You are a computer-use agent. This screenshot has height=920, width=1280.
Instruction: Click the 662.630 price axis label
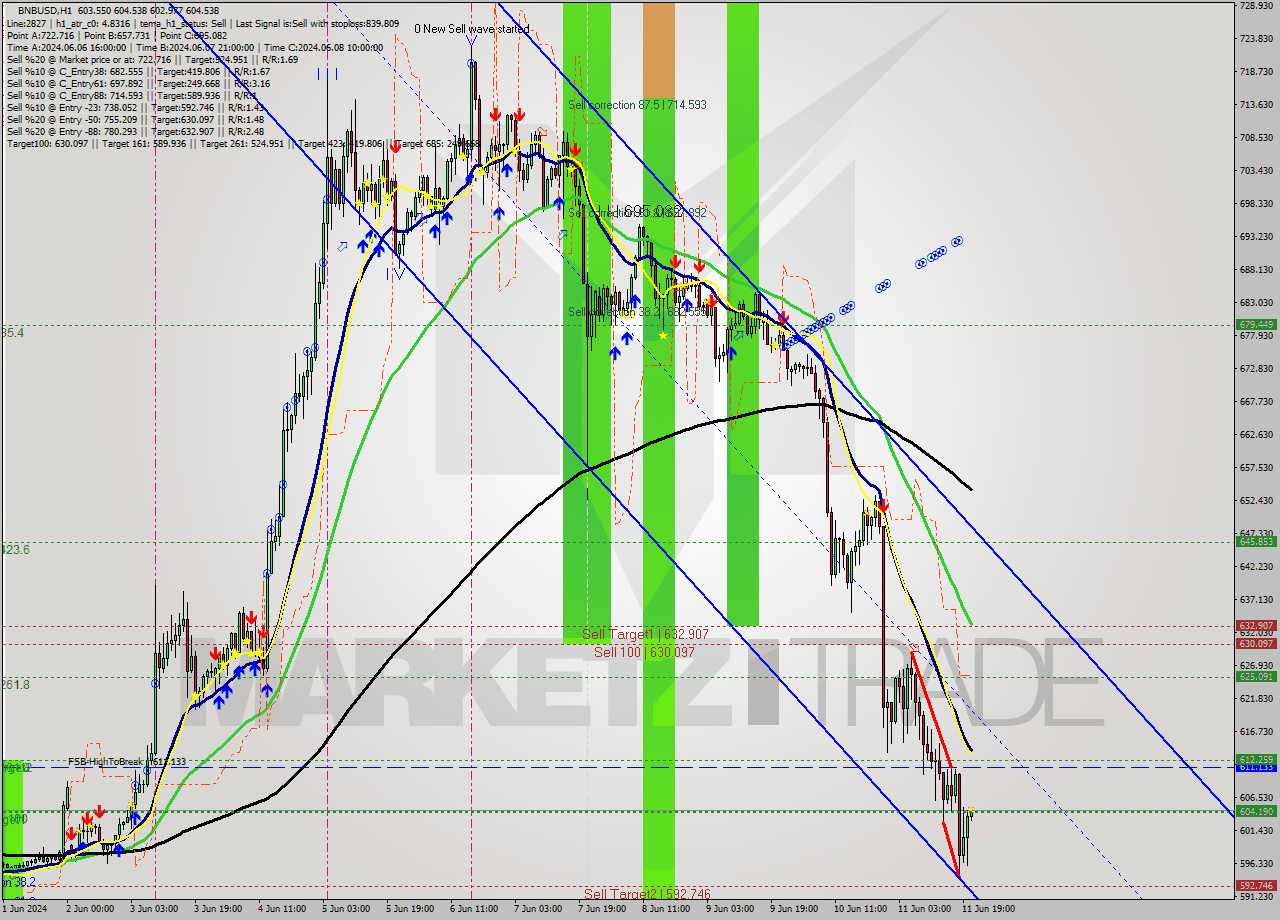tap(1256, 435)
